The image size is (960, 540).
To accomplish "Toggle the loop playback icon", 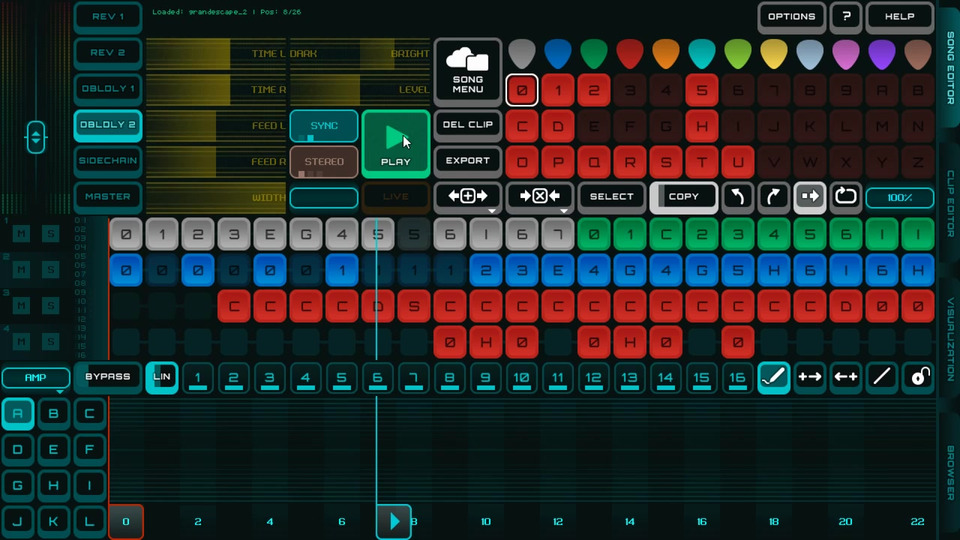I will (x=846, y=197).
